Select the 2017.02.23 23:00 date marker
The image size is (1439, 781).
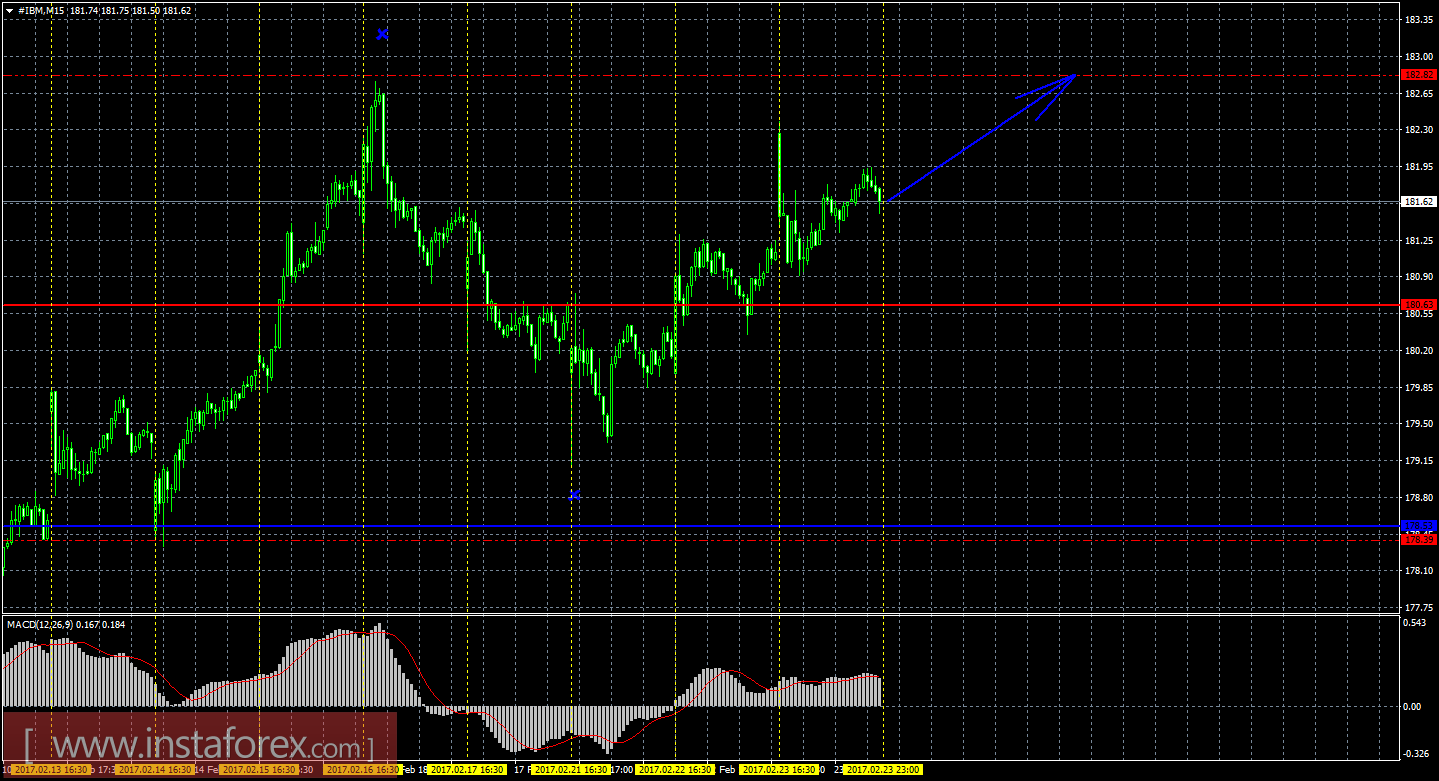tap(884, 770)
